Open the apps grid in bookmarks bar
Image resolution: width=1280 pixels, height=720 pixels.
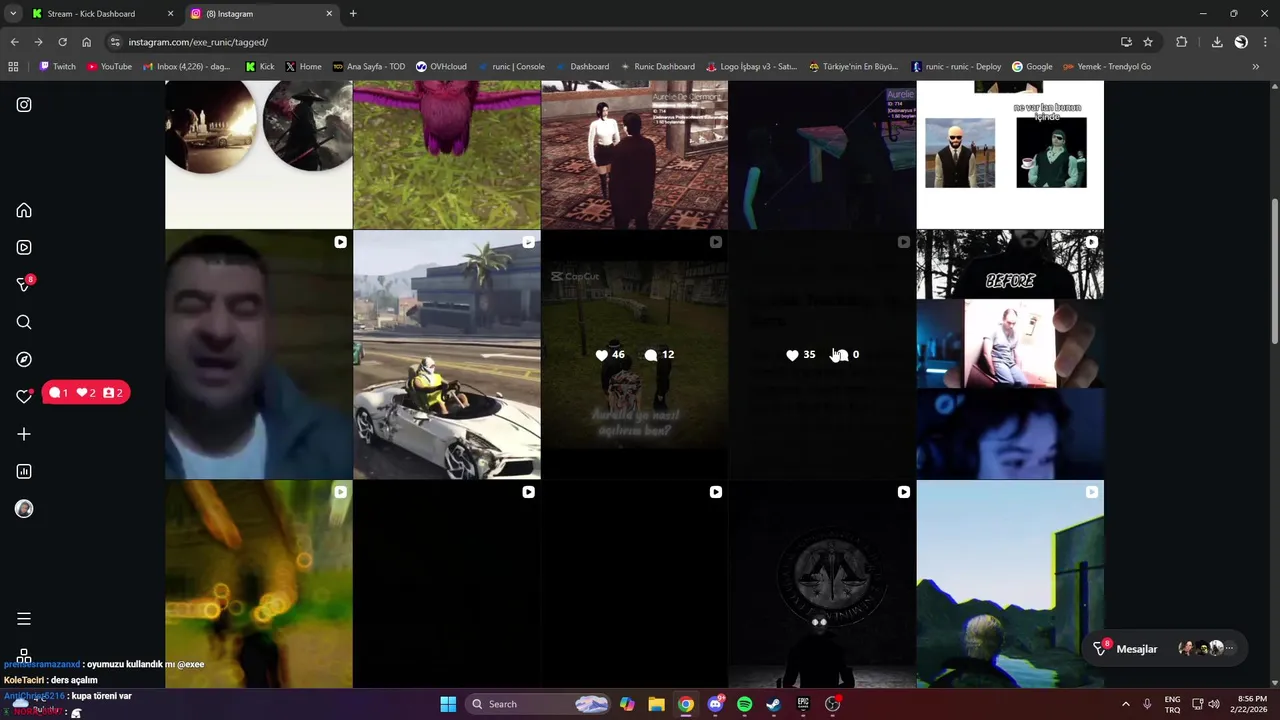[x=13, y=67]
